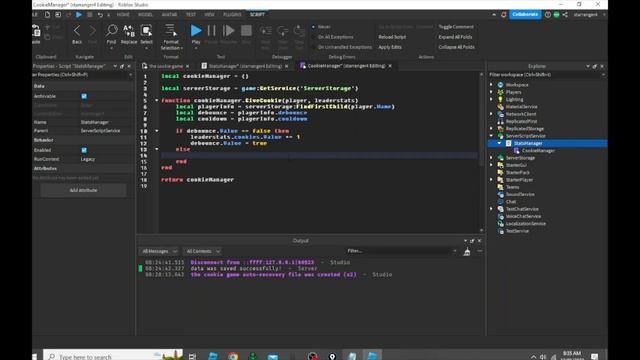
Task: Collapse the StatsManager tree node
Action: point(499,143)
